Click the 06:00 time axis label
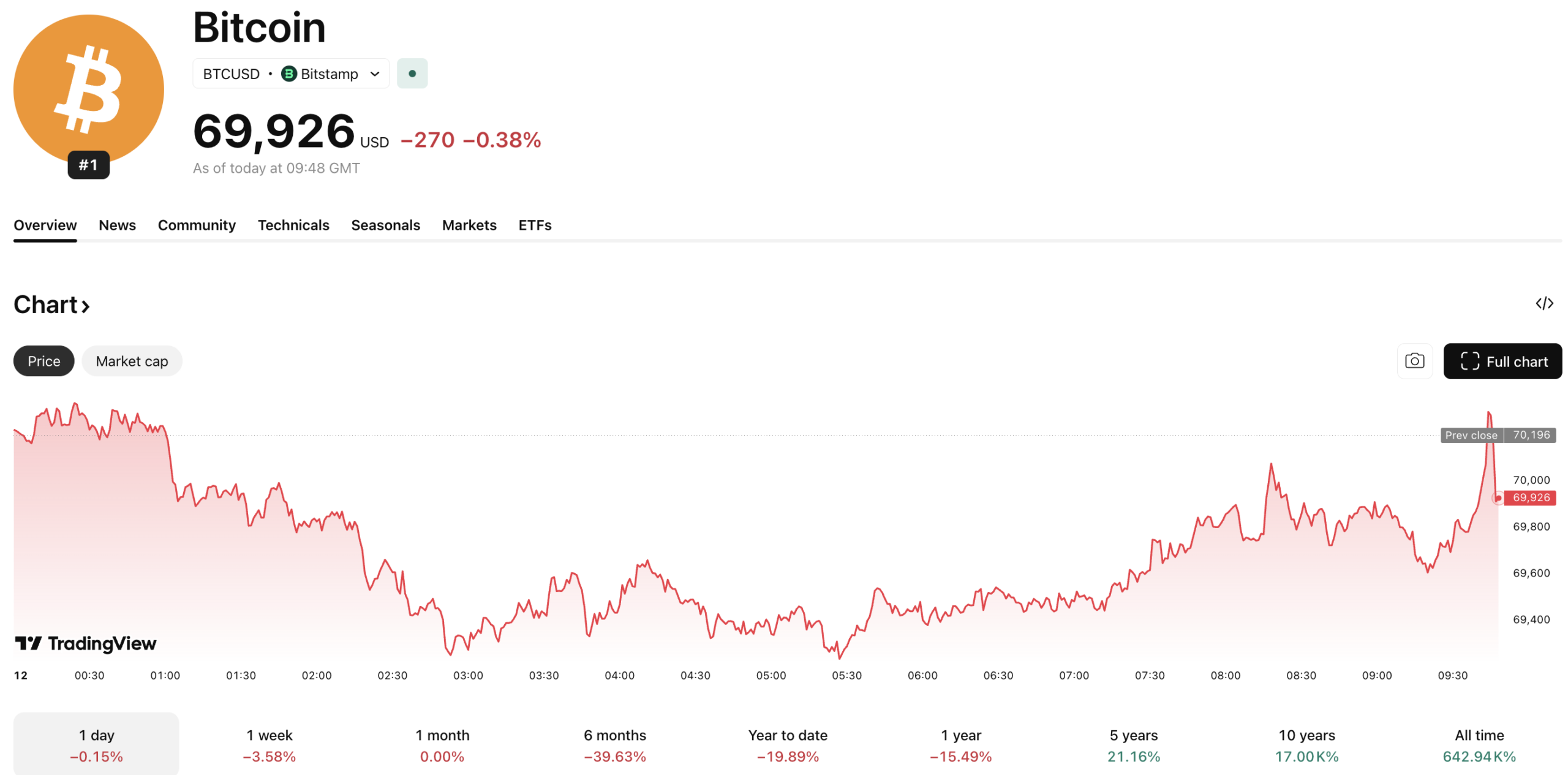Screen dimensions: 1568x775 point(922,675)
